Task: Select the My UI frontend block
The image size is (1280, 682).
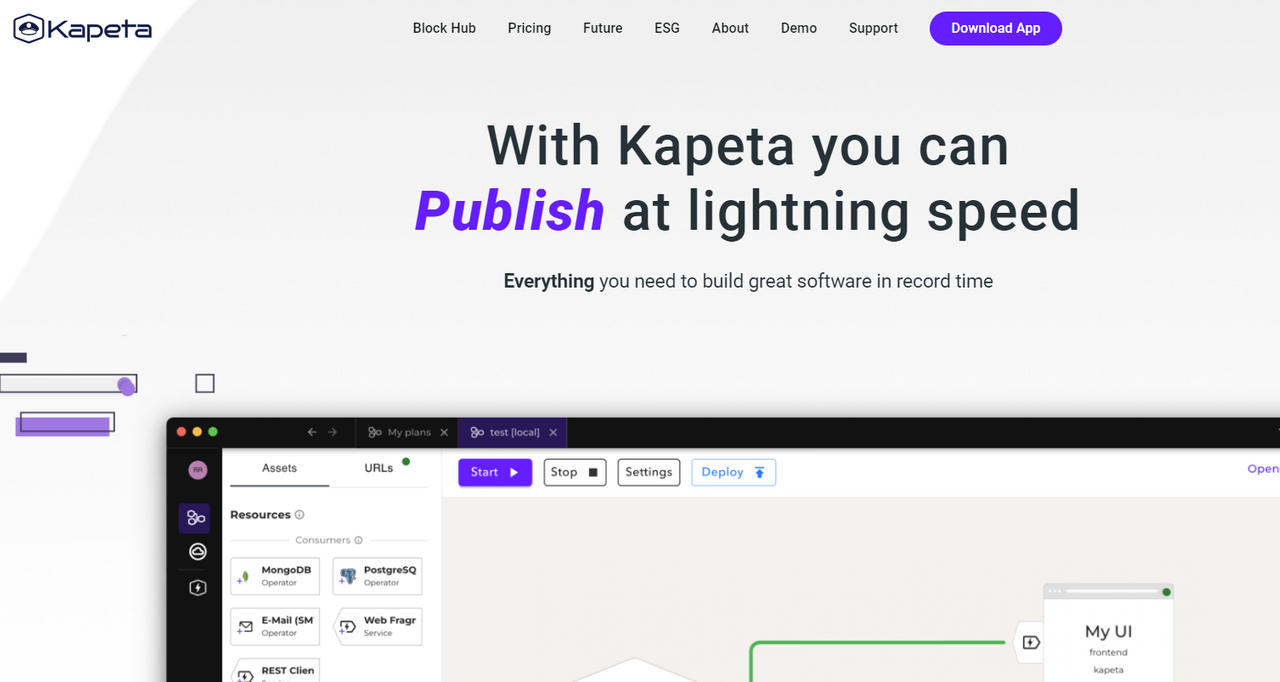Action: click(x=1108, y=633)
